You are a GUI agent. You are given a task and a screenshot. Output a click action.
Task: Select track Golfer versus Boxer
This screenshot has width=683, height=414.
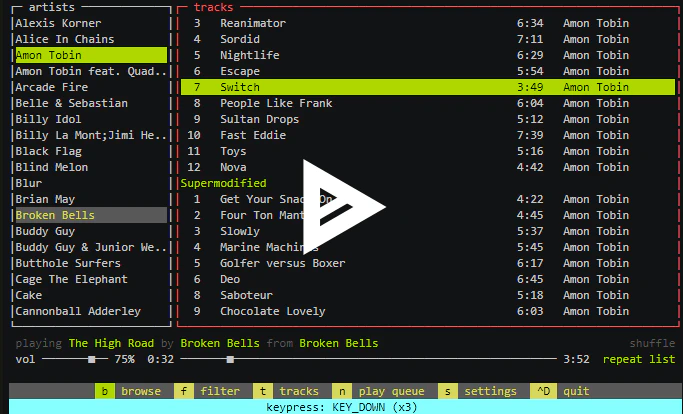click(x=428, y=263)
